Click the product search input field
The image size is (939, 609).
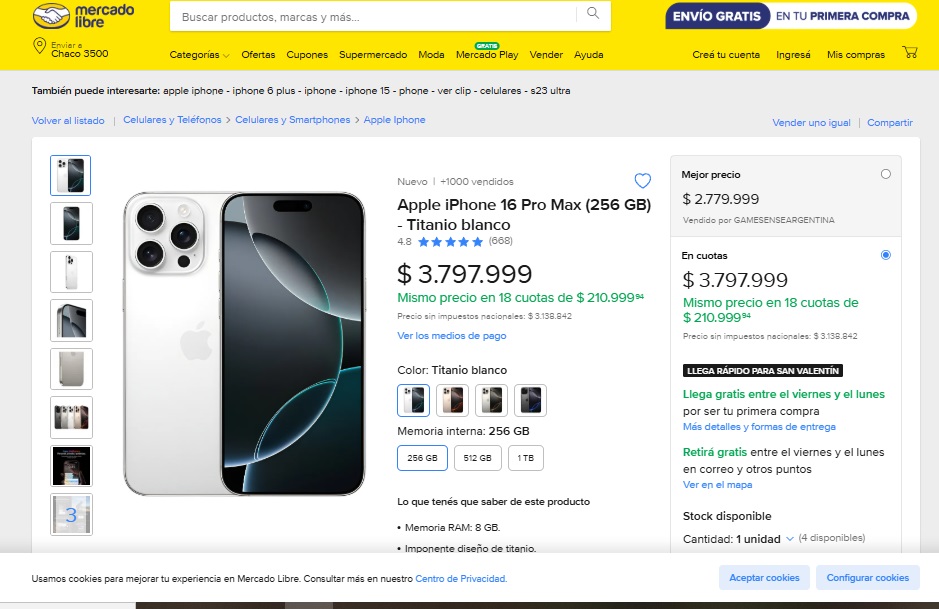[x=375, y=17]
